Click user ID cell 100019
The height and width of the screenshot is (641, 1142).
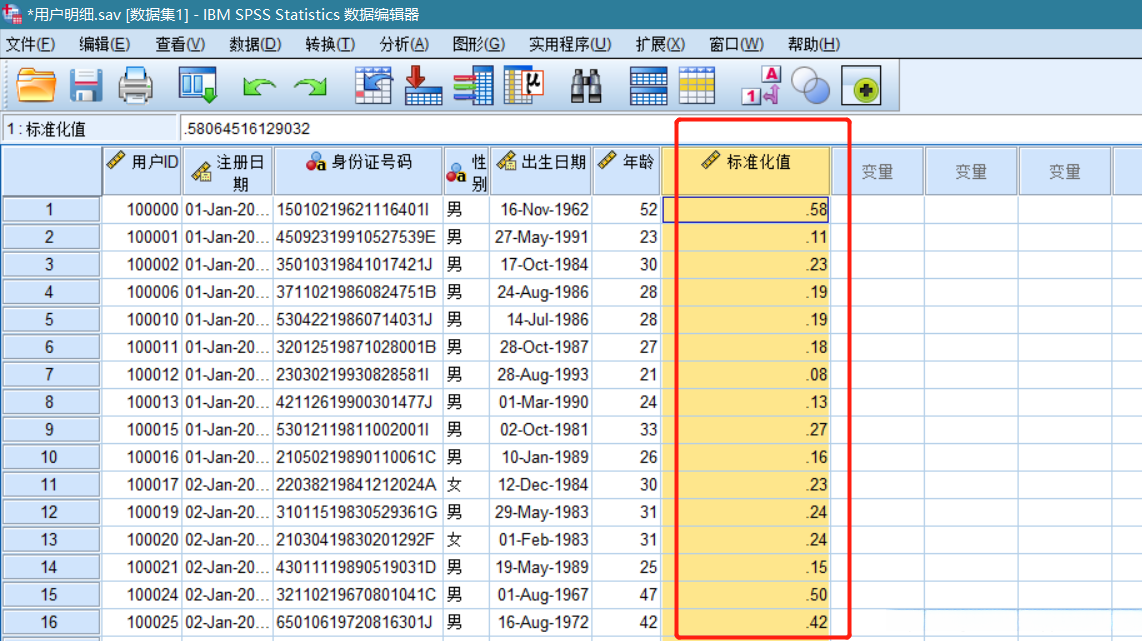[x=142, y=512]
